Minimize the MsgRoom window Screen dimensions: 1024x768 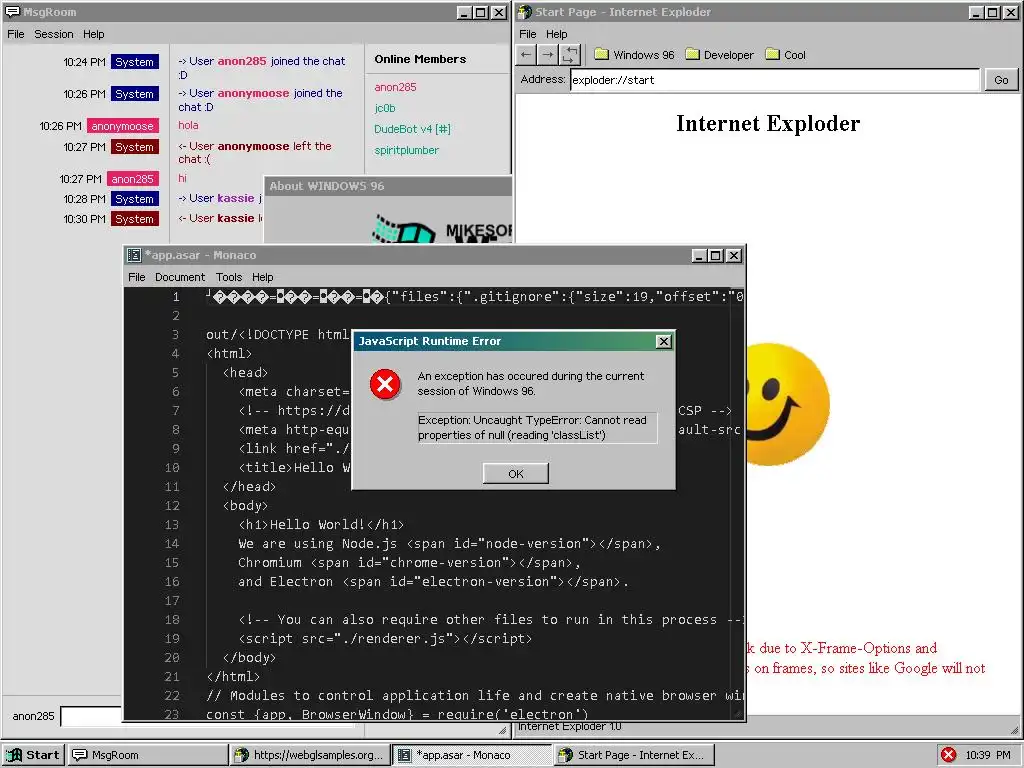(464, 12)
